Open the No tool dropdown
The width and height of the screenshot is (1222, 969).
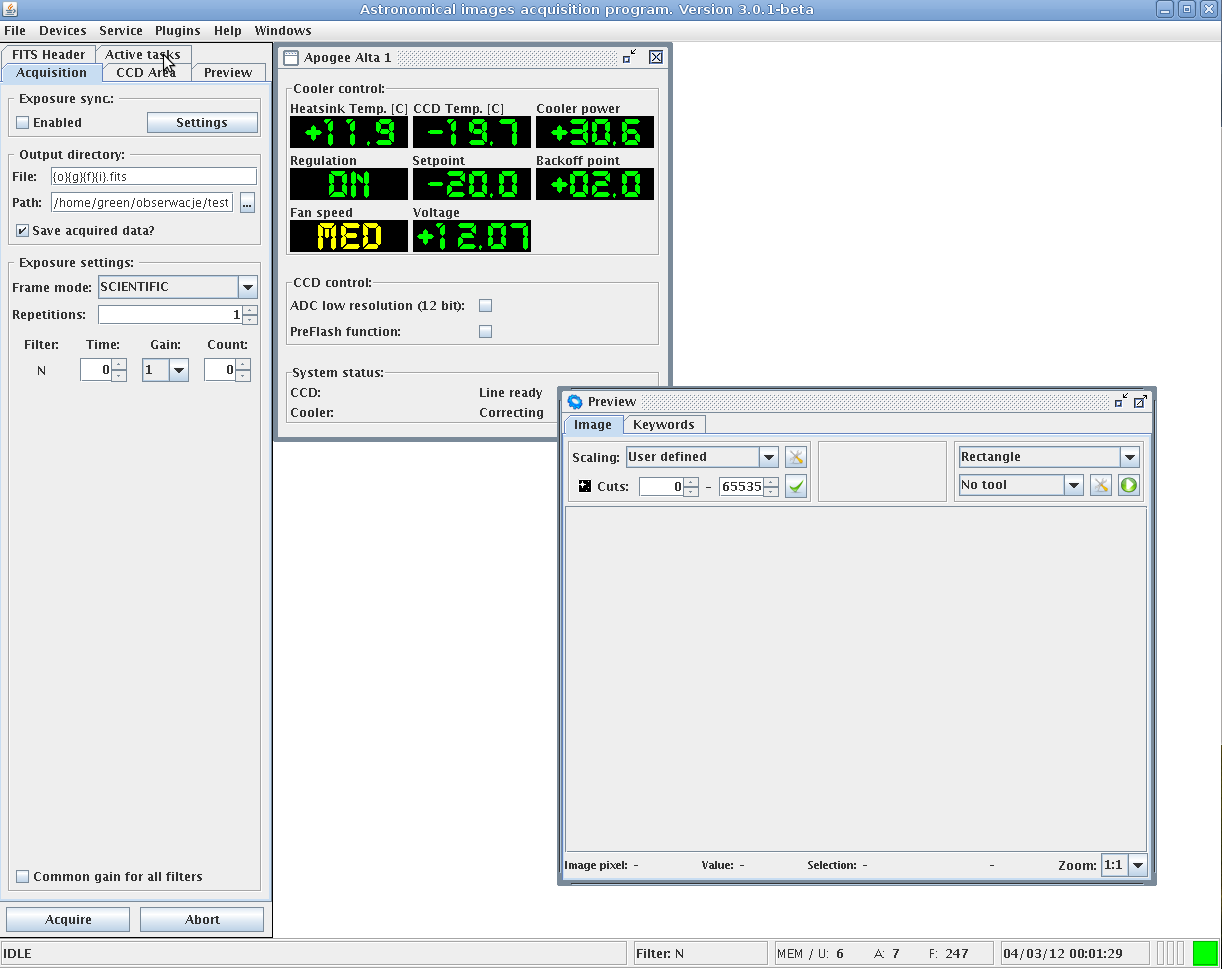[x=1074, y=485]
